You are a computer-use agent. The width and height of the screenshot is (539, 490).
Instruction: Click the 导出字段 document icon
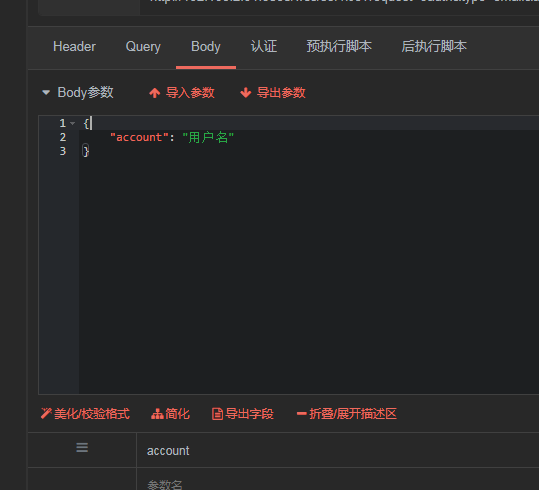(217, 414)
